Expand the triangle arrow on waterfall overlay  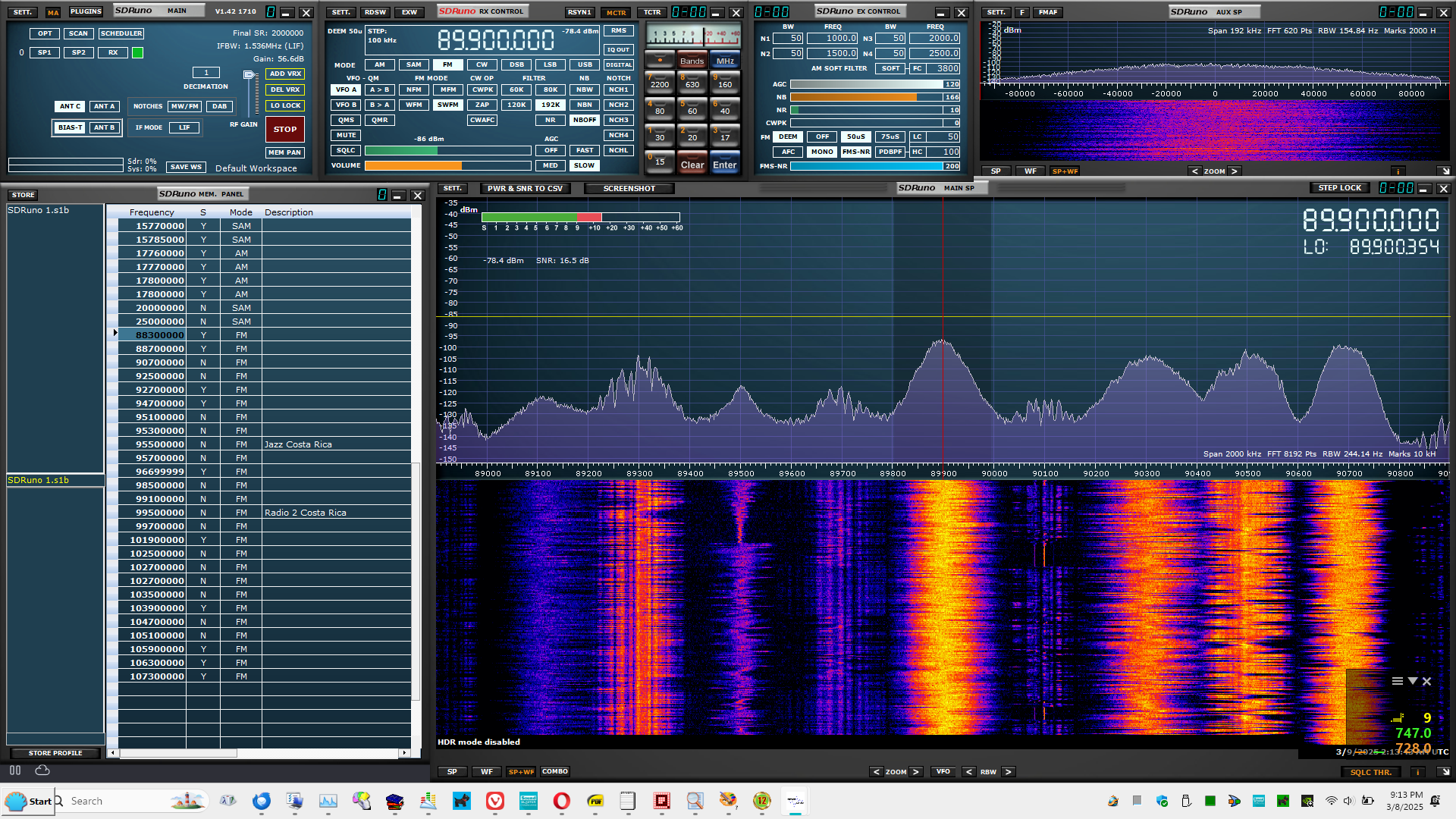[1412, 681]
